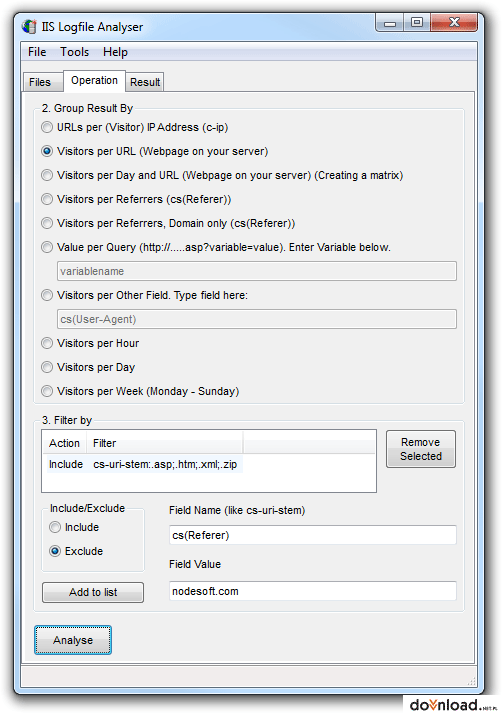Open the File menu

point(37,52)
